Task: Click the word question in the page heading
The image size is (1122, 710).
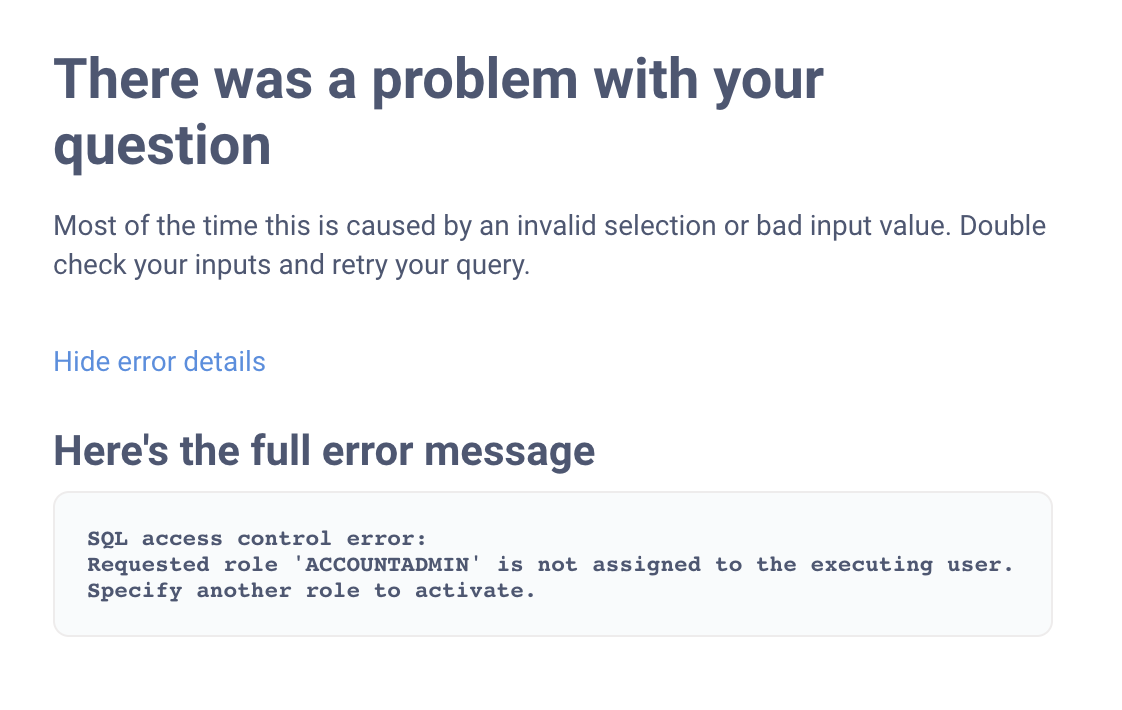Action: [x=161, y=145]
